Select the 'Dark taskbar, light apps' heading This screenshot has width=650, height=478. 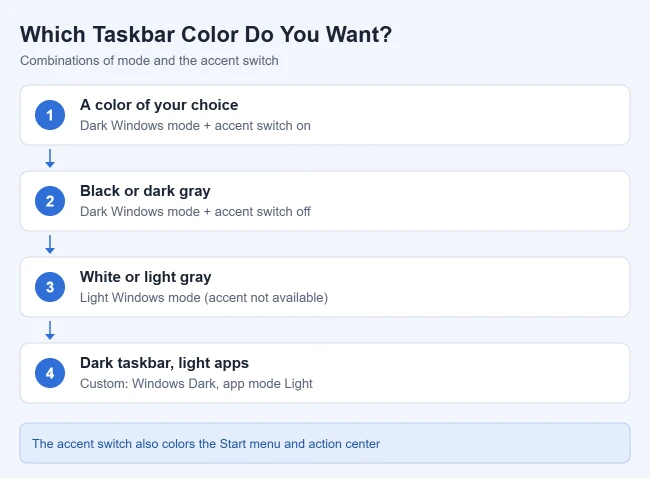pos(164,363)
